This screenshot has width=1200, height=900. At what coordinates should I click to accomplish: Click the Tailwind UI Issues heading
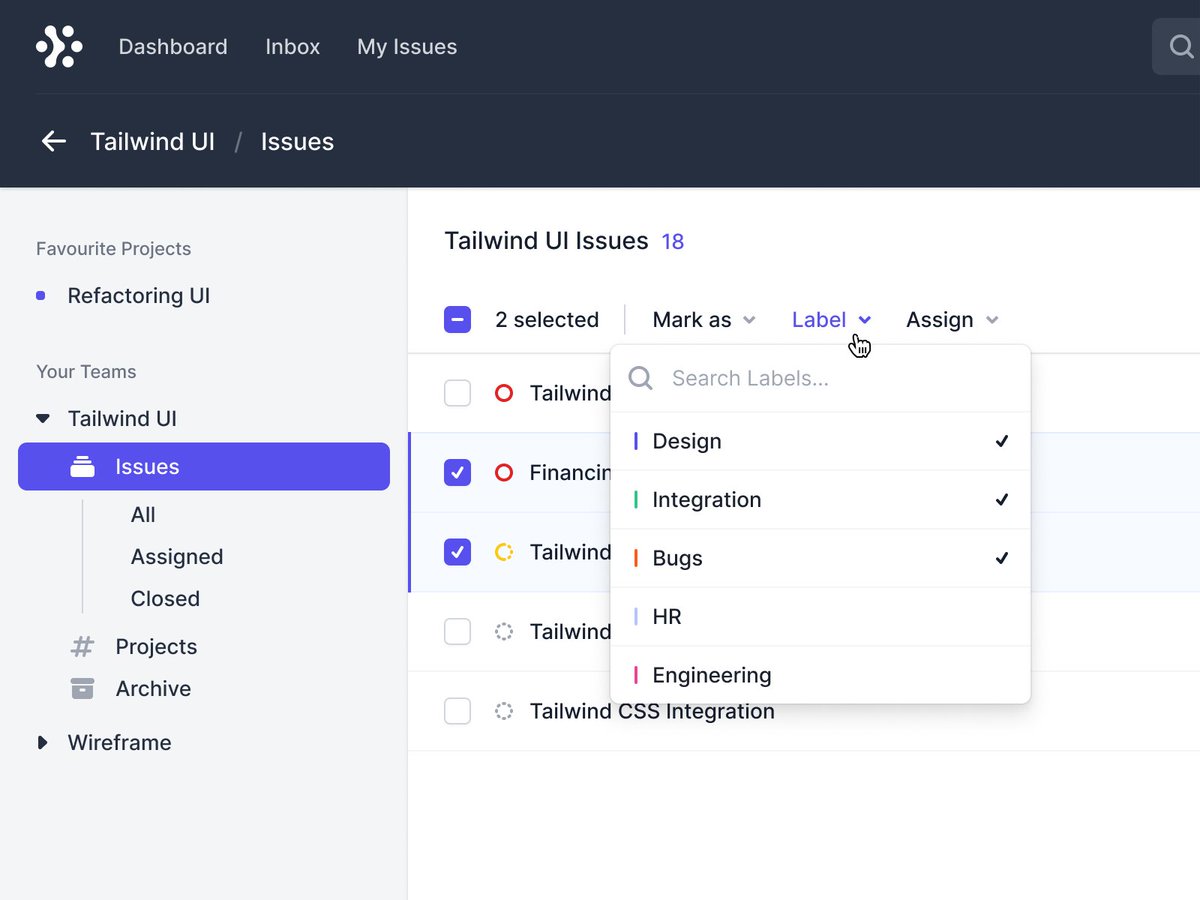[546, 240]
